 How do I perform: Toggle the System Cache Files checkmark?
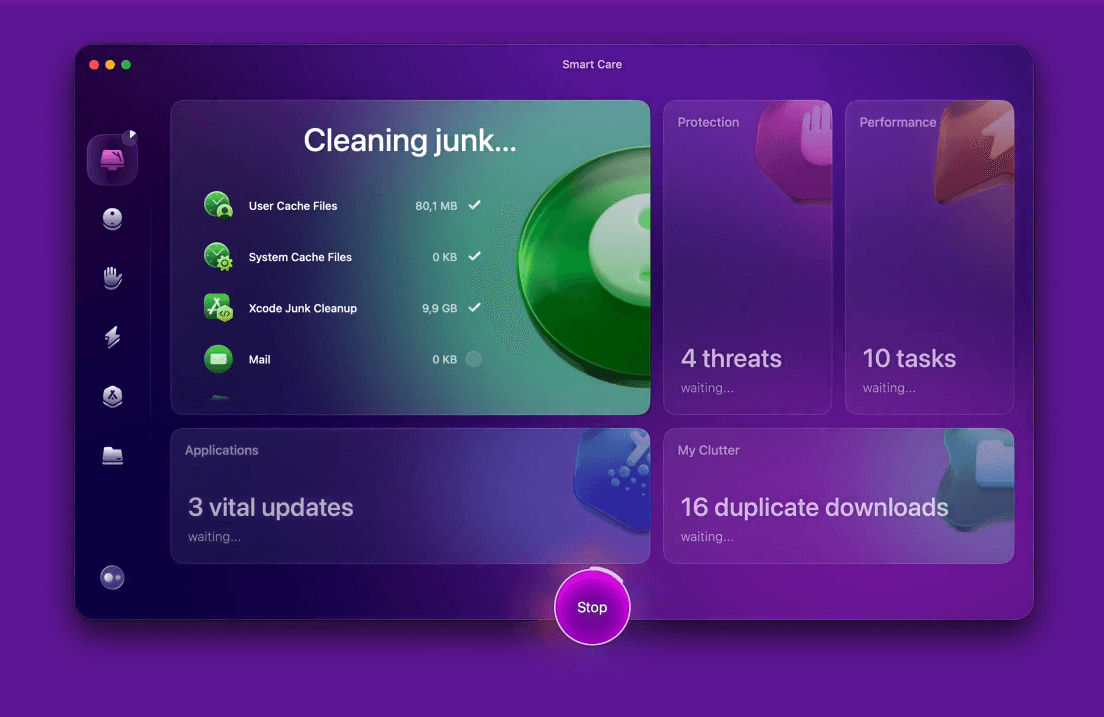coord(472,257)
